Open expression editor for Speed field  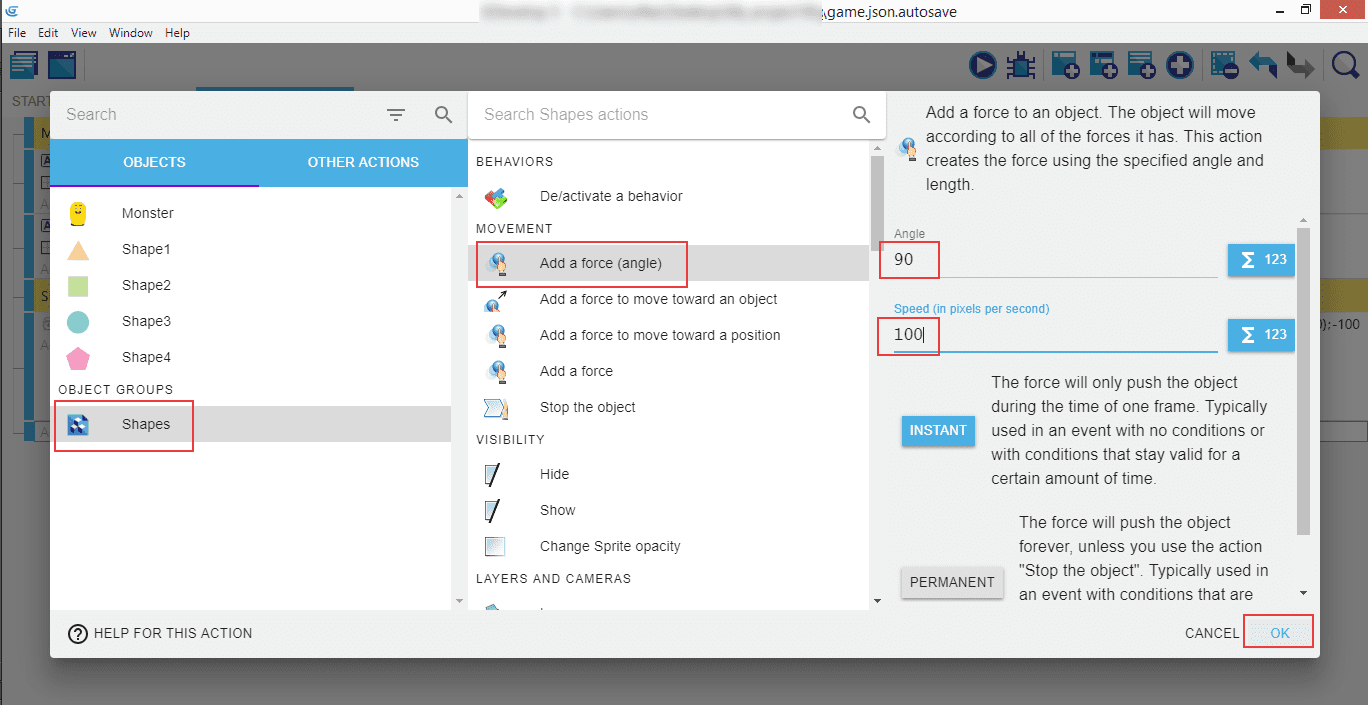[1261, 335]
